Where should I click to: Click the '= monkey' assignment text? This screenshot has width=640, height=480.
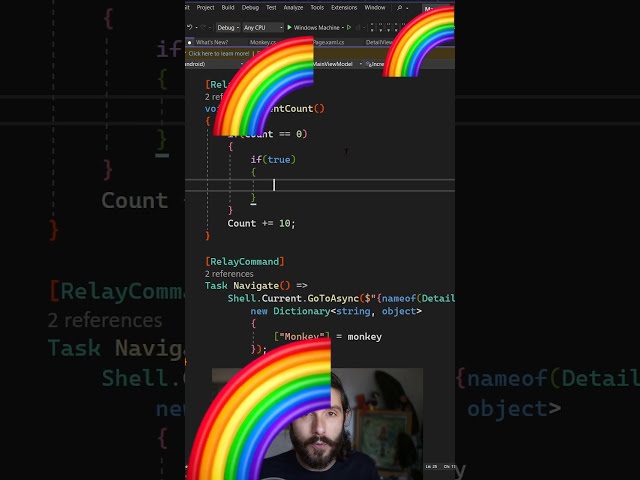(359, 337)
